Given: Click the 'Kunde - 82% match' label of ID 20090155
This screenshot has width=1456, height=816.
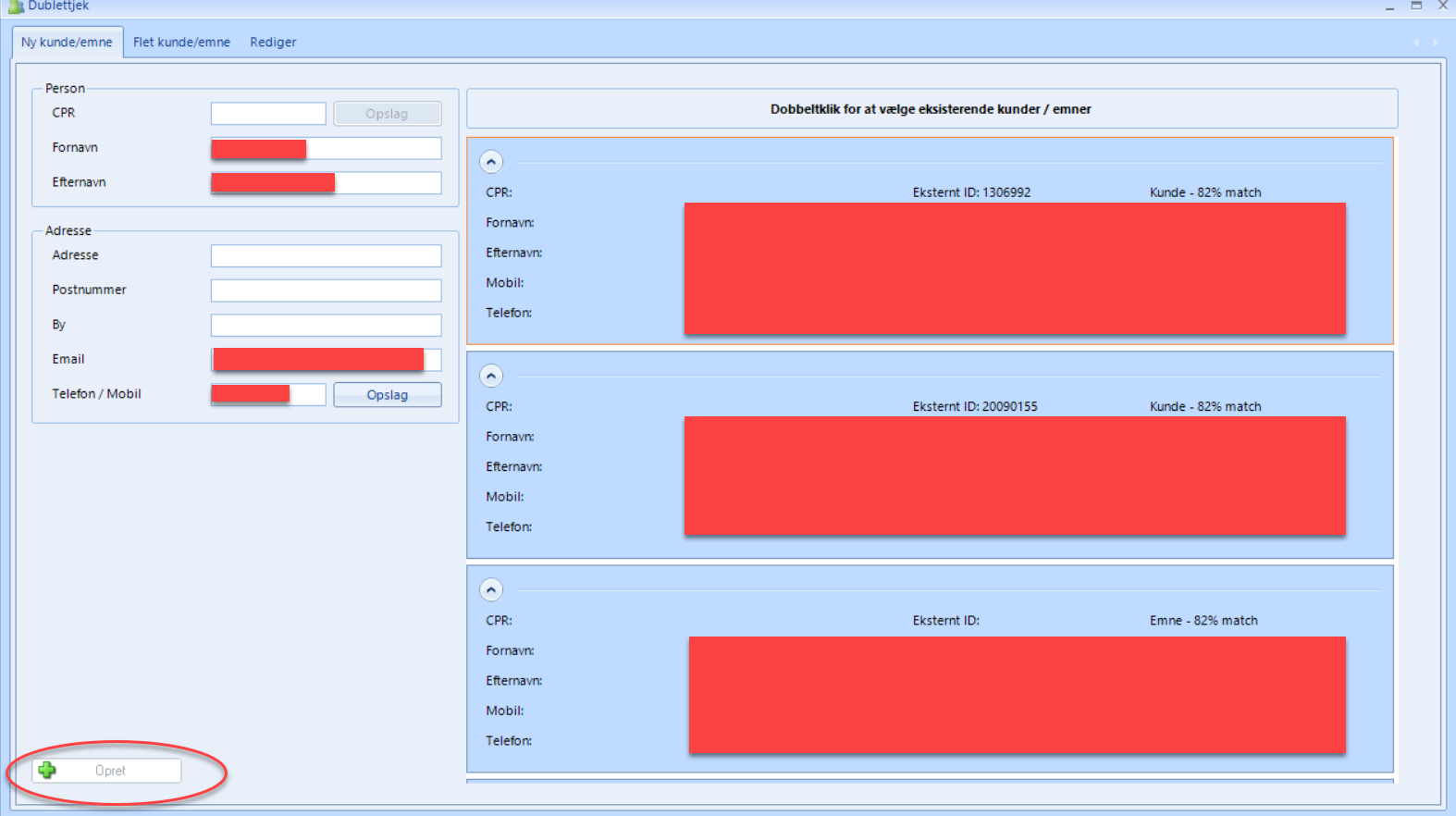Looking at the screenshot, I should (1205, 406).
